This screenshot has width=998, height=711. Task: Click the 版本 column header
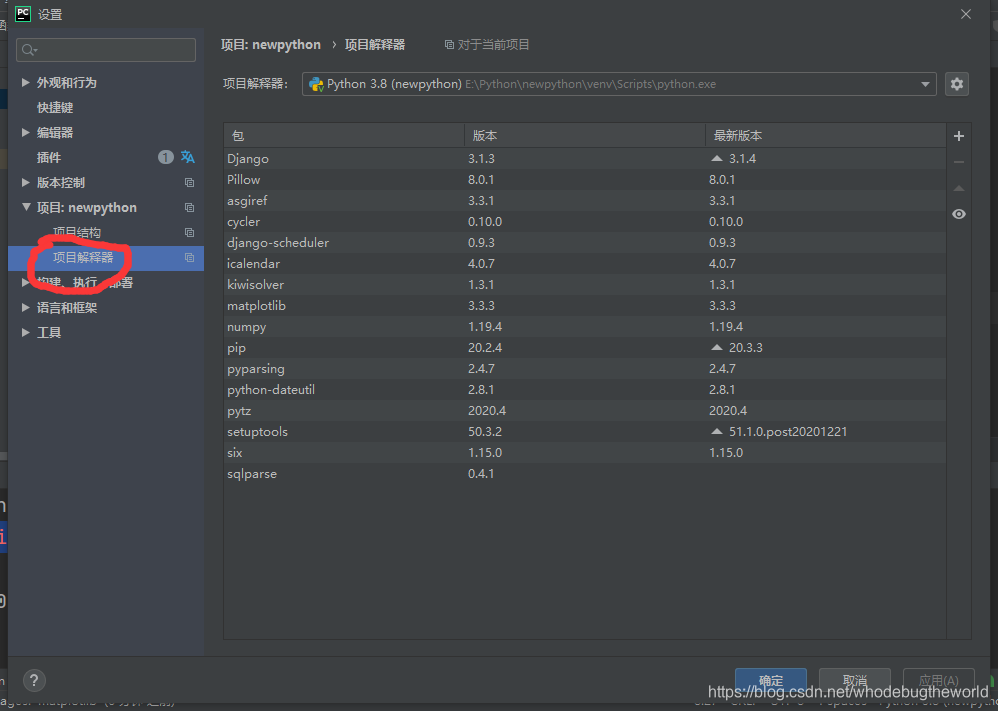click(585, 136)
